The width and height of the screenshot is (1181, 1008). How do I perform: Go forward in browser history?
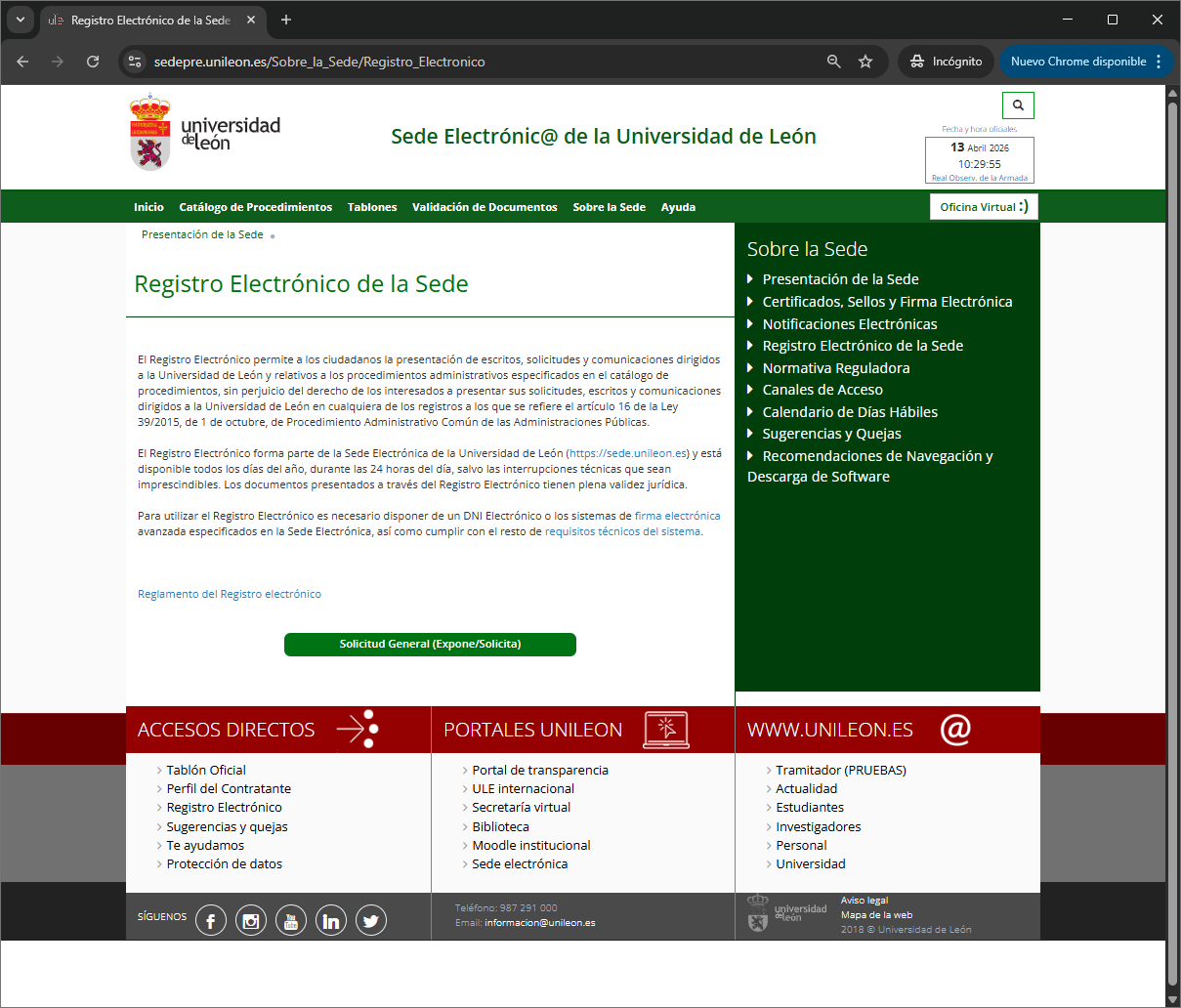(x=58, y=62)
